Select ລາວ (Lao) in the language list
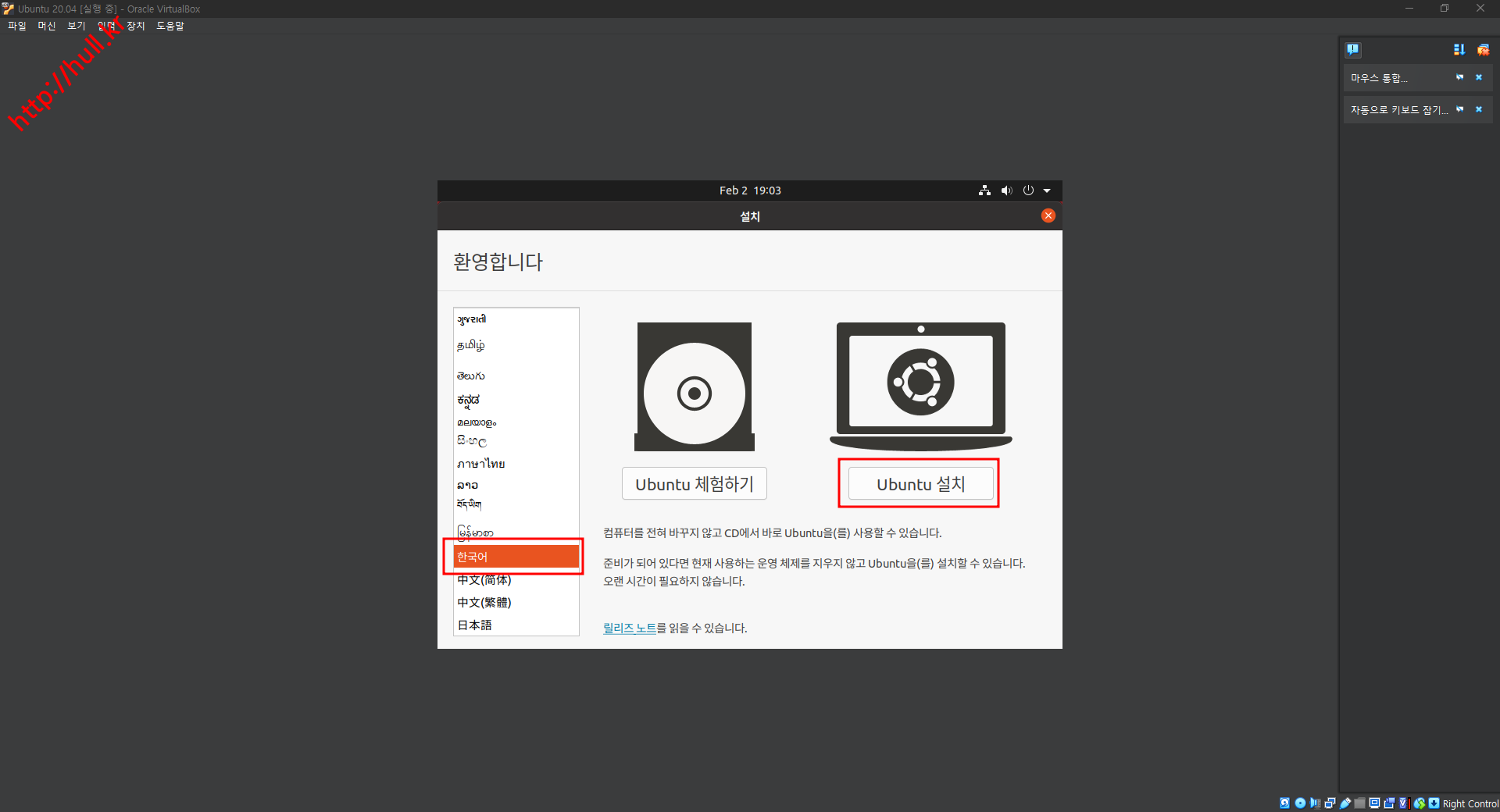Image resolution: width=1500 pixels, height=812 pixels. [x=516, y=485]
